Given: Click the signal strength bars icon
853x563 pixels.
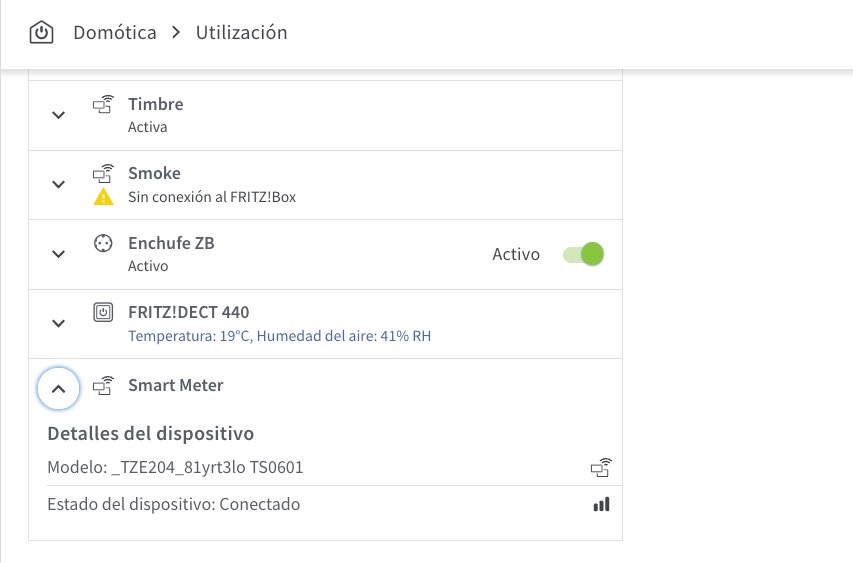Looking at the screenshot, I should (601, 505).
